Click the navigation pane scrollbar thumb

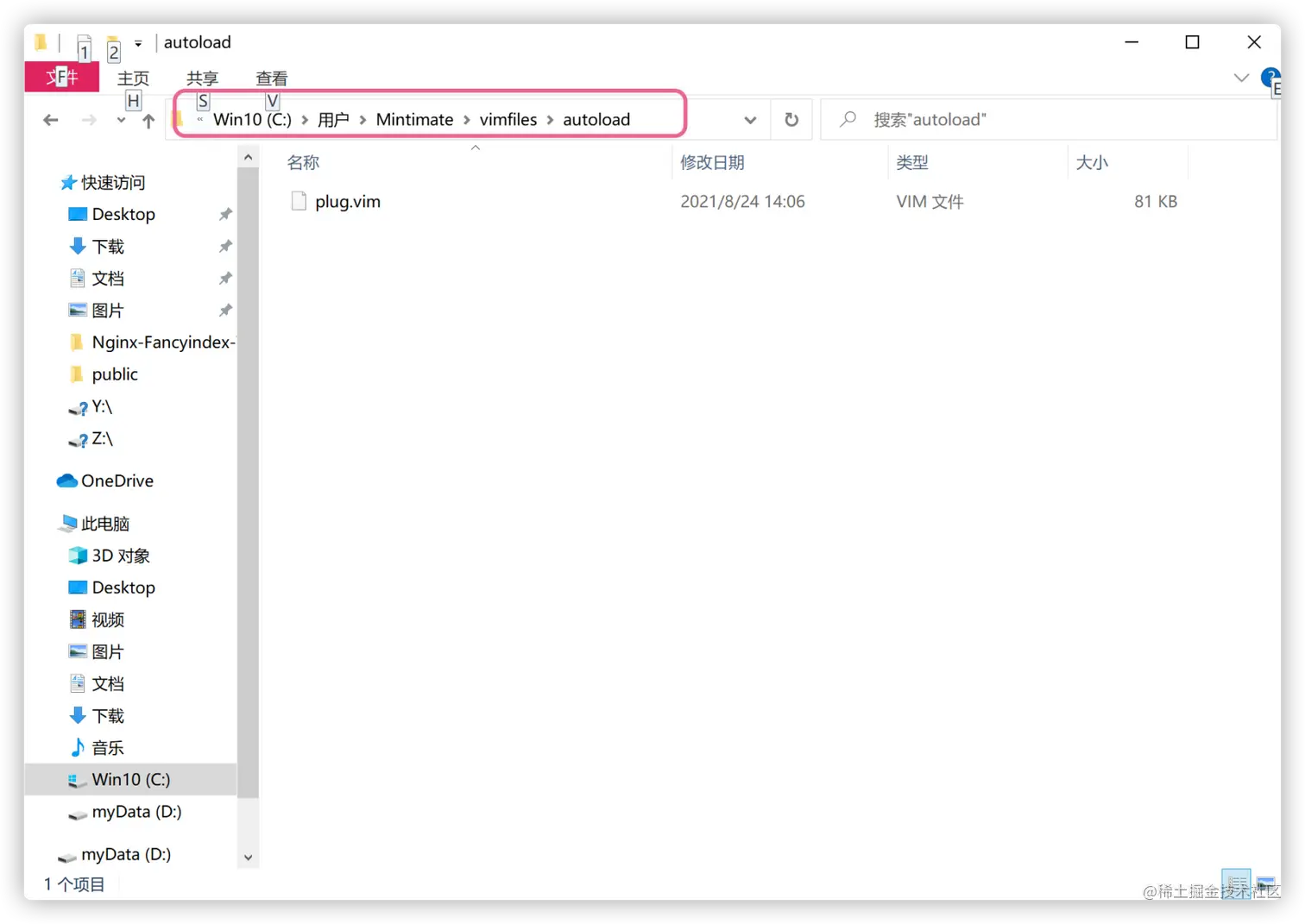pos(248,483)
